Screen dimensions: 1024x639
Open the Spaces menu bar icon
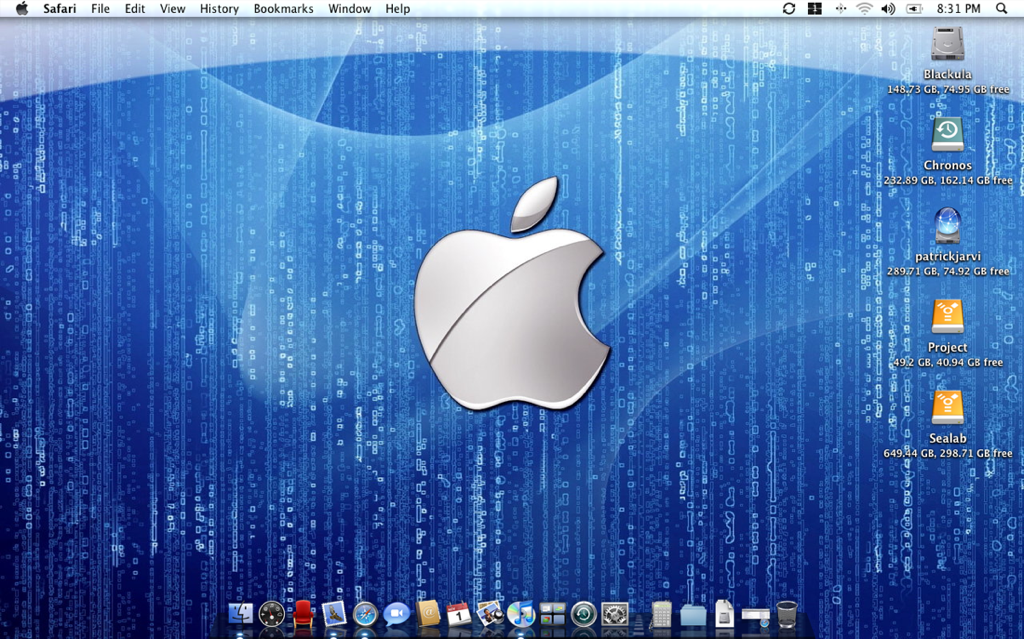[814, 8]
